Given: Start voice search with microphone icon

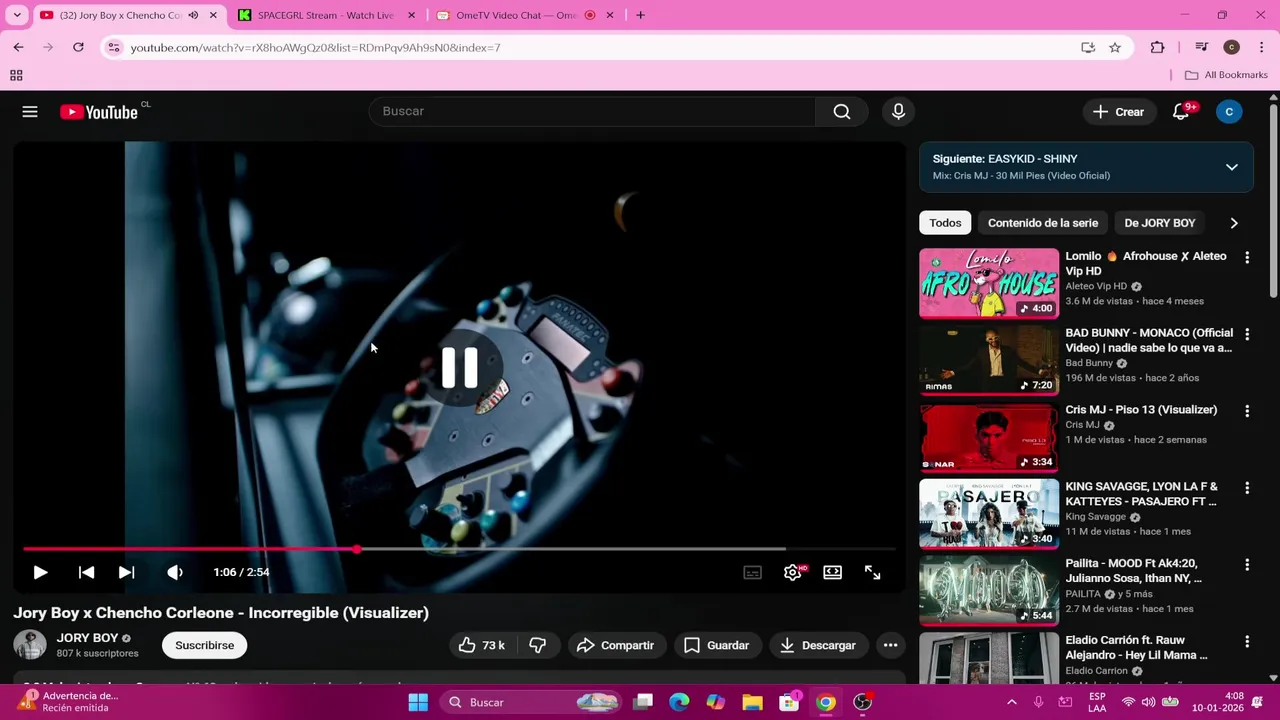Looking at the screenshot, I should point(898,112).
